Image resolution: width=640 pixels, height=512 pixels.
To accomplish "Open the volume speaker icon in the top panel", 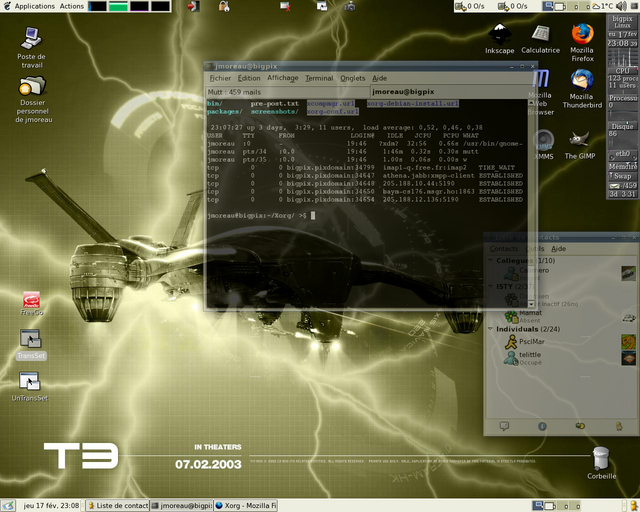I will click(x=621, y=6).
